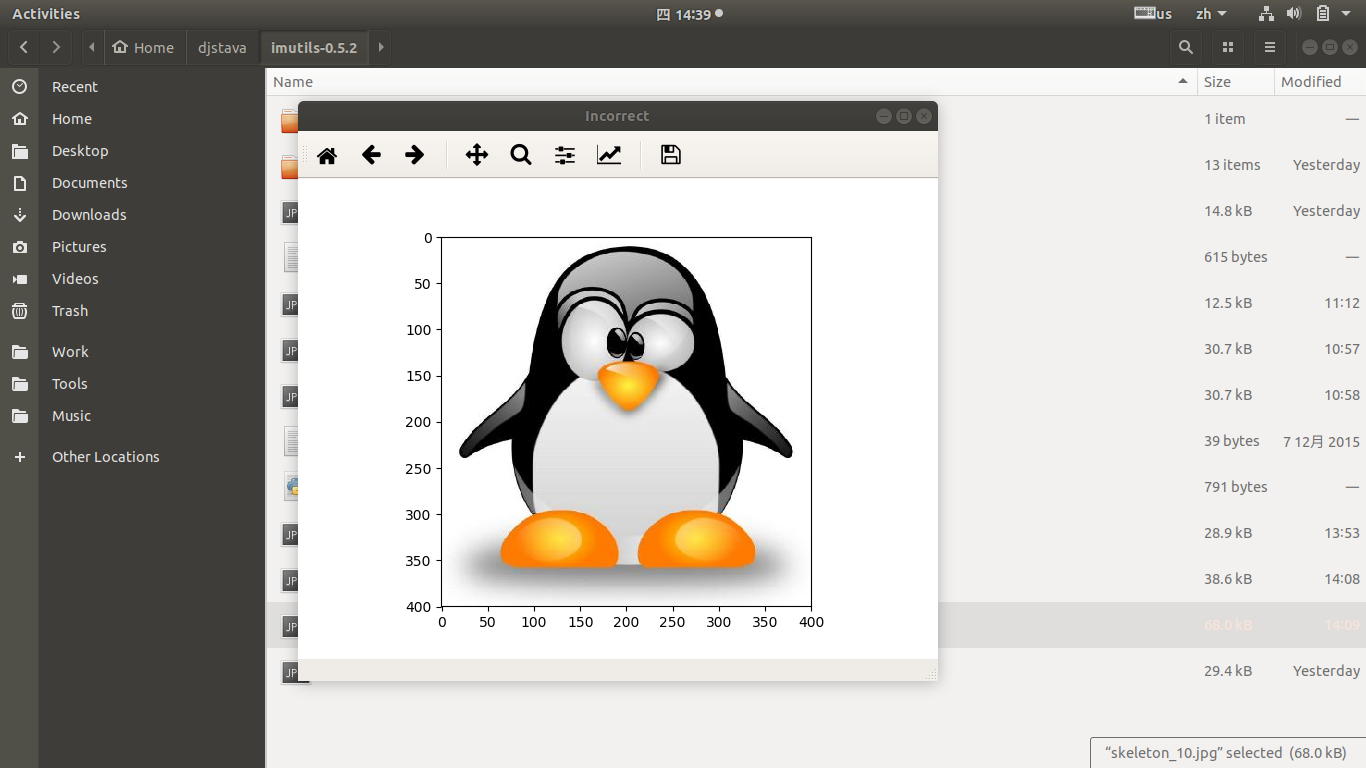Click the 7 12月 2015 modified date
The image size is (1366, 768).
(x=1321, y=441)
